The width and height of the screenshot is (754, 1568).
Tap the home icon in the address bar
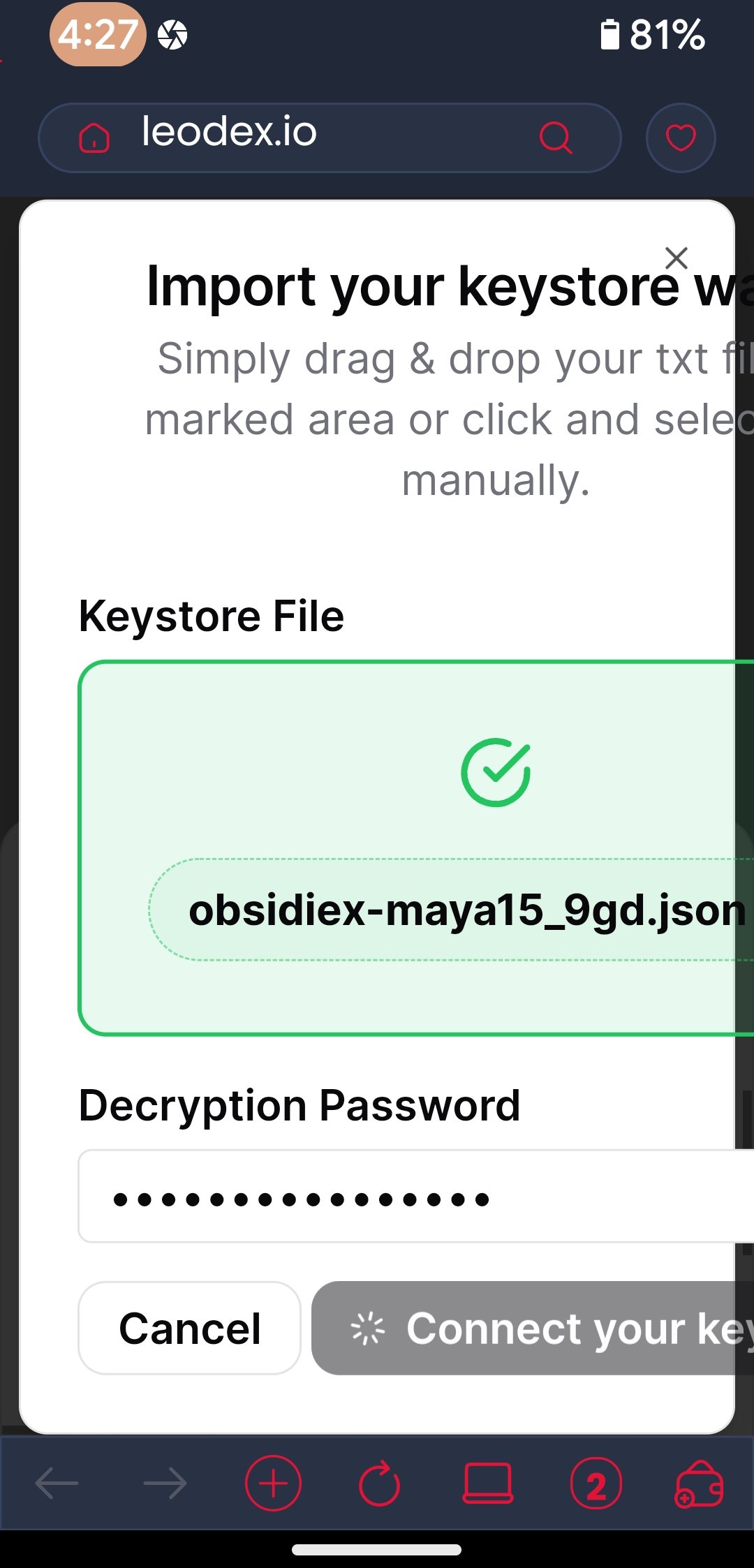(x=94, y=138)
